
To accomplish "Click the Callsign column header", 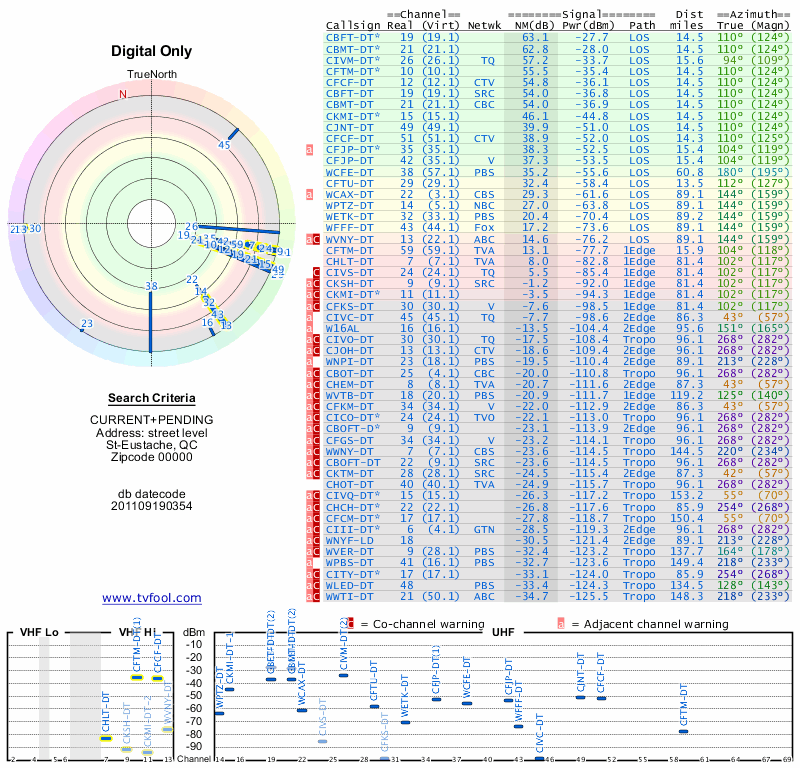I will 353,26.
